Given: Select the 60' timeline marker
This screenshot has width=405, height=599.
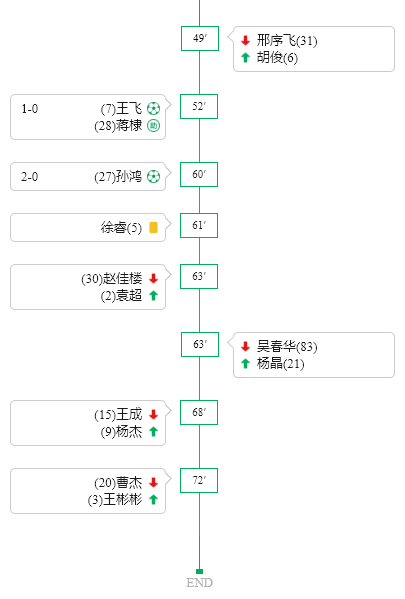Looking at the screenshot, I should [x=199, y=174].
